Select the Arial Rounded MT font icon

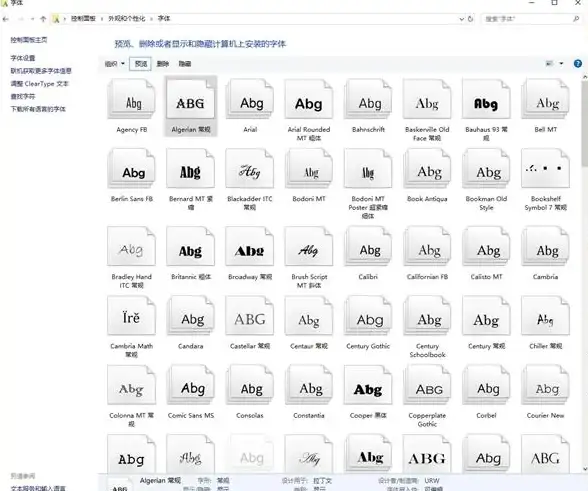click(309, 99)
